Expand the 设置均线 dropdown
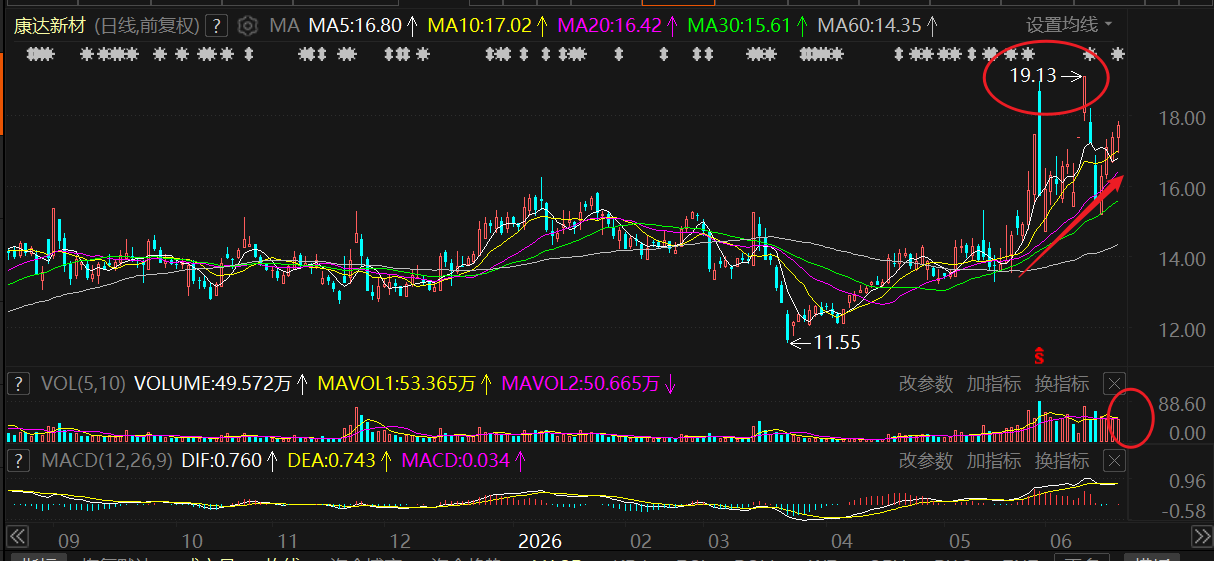The image size is (1214, 561). coord(1069,25)
